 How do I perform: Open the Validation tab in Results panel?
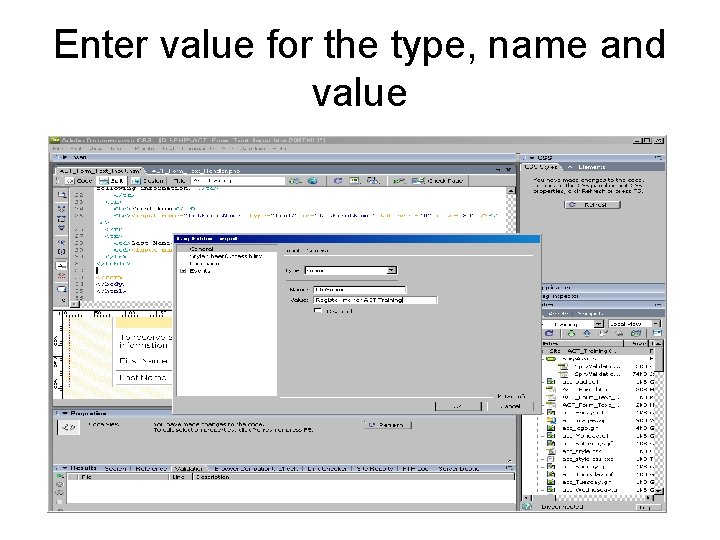[x=189, y=469]
